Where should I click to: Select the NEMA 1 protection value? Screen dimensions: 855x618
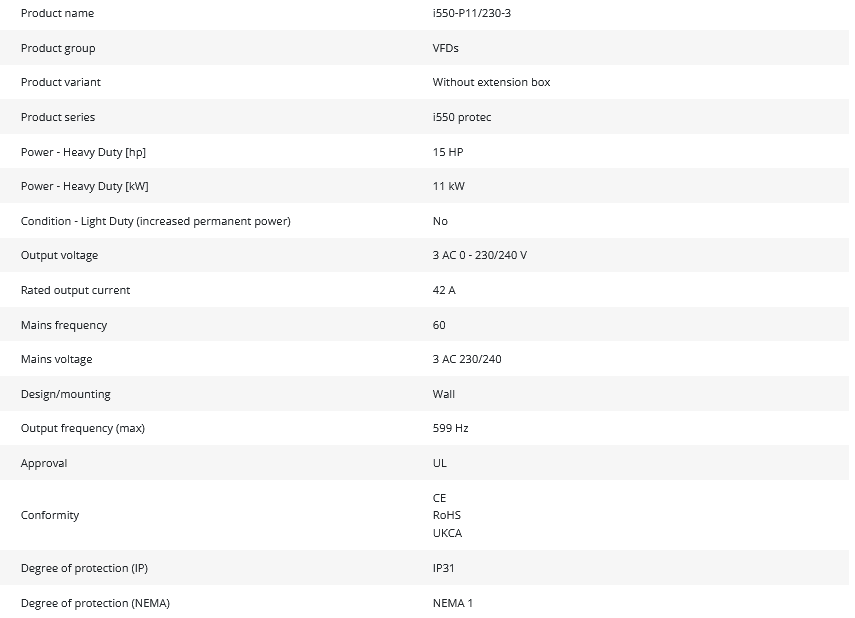(x=453, y=603)
